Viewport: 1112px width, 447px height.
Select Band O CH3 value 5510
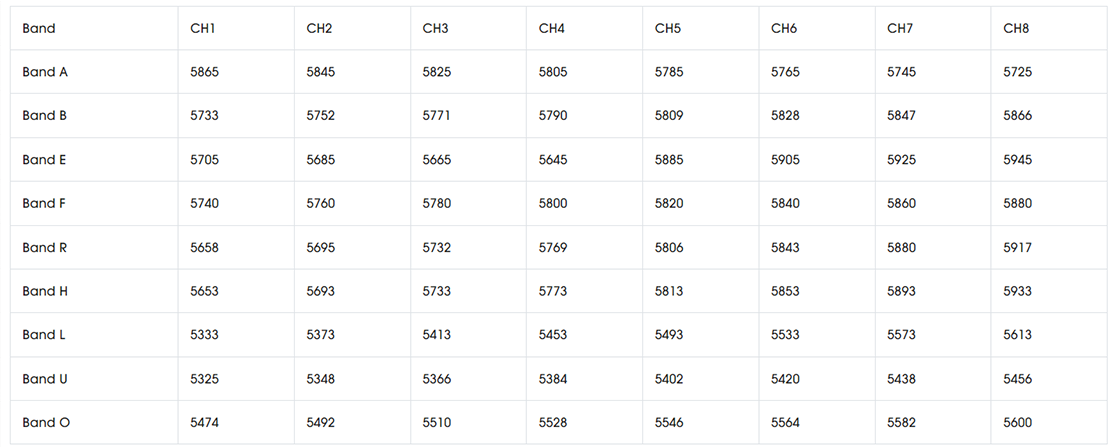tap(437, 422)
